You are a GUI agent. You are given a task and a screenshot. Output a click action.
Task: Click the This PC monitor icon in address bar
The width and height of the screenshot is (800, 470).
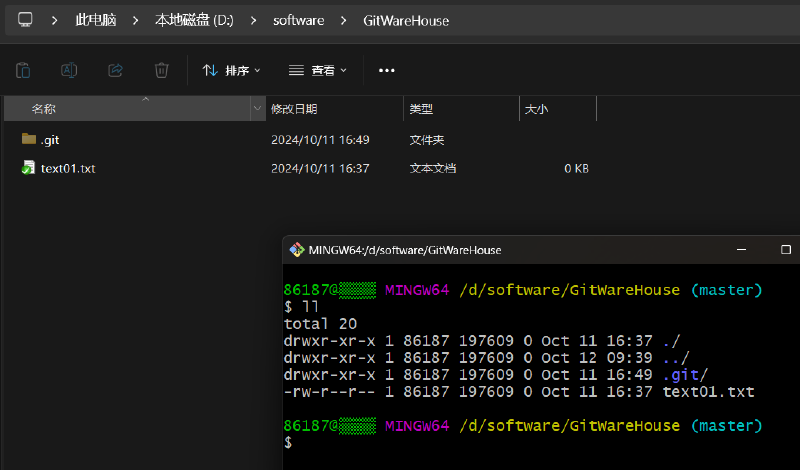tap(25, 20)
